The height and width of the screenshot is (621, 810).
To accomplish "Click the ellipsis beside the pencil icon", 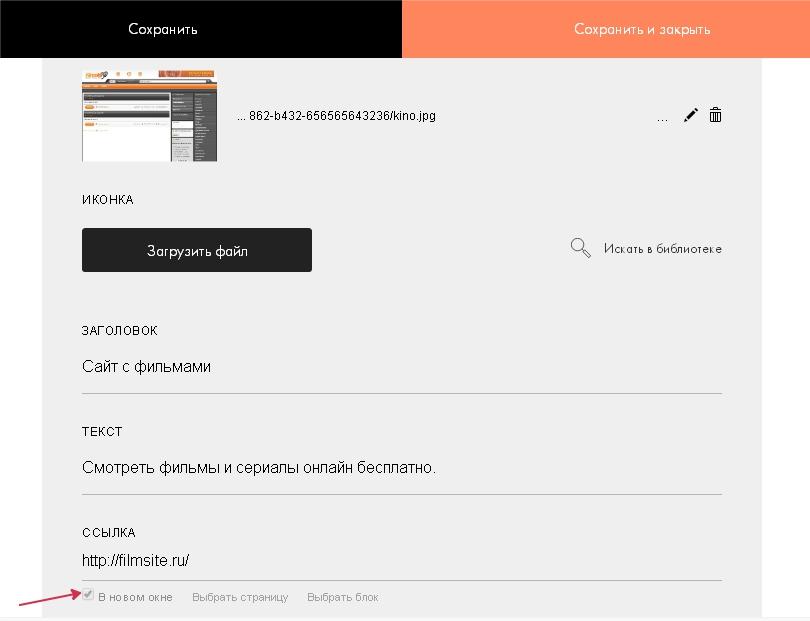I will [x=662, y=117].
